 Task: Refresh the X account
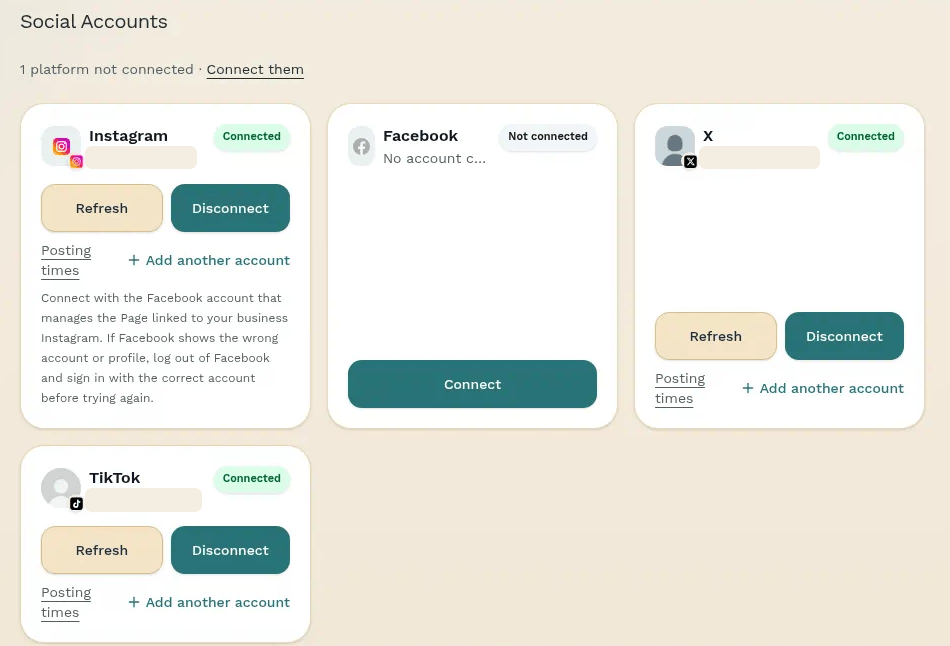pyautogui.click(x=716, y=336)
